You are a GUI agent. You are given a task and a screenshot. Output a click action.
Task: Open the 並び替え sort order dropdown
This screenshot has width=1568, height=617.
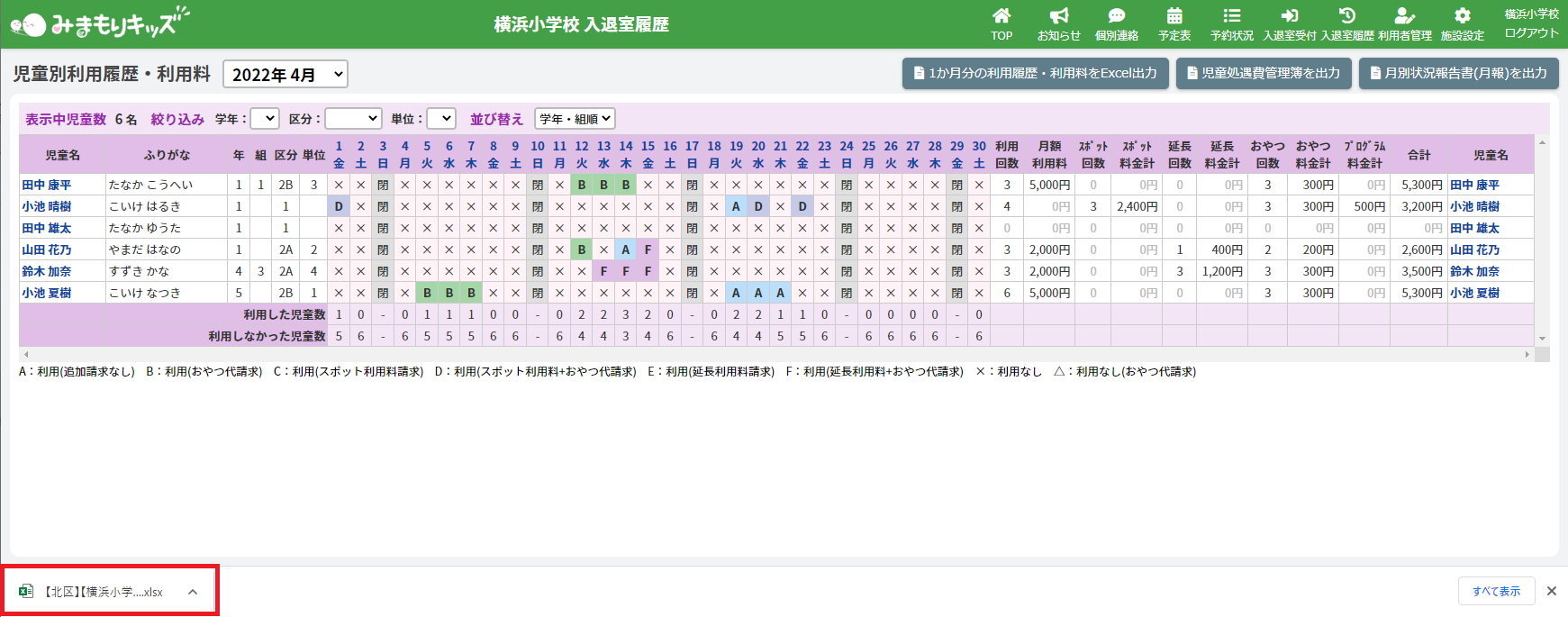[575, 119]
